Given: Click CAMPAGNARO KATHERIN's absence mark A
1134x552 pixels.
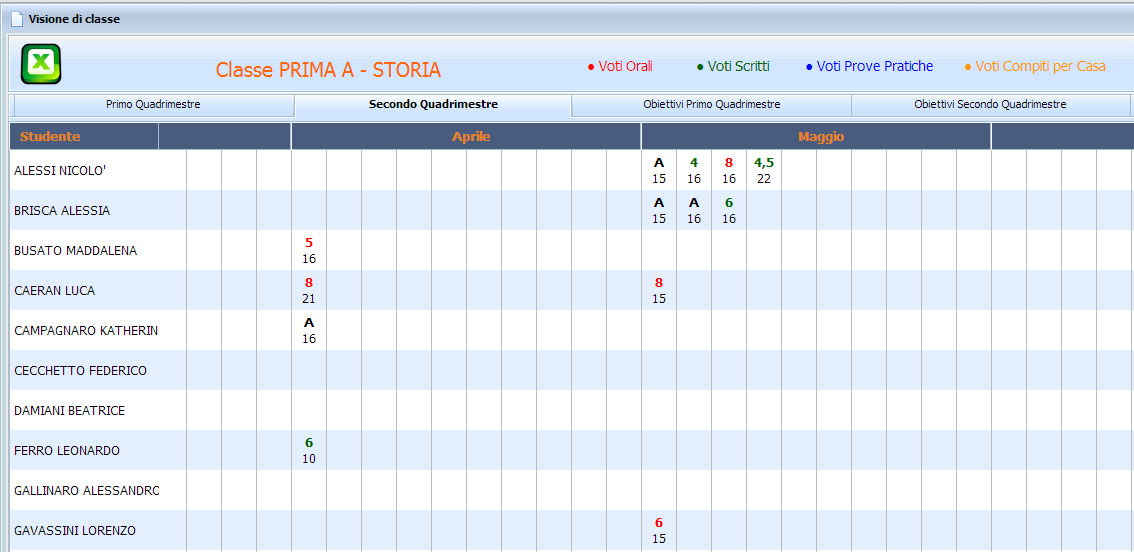Looking at the screenshot, I should point(309,323).
